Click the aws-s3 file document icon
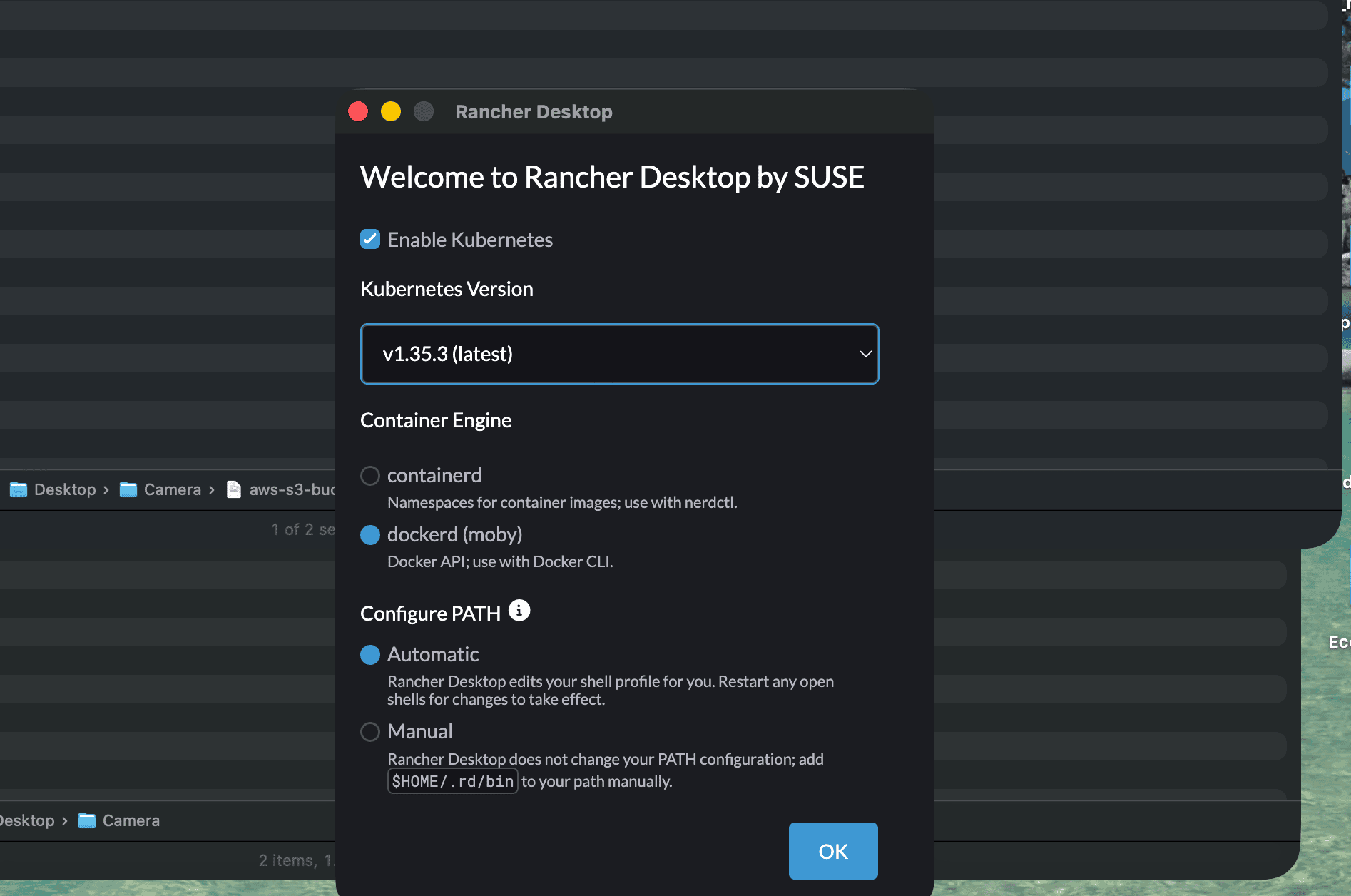This screenshot has width=1351, height=896. point(234,489)
